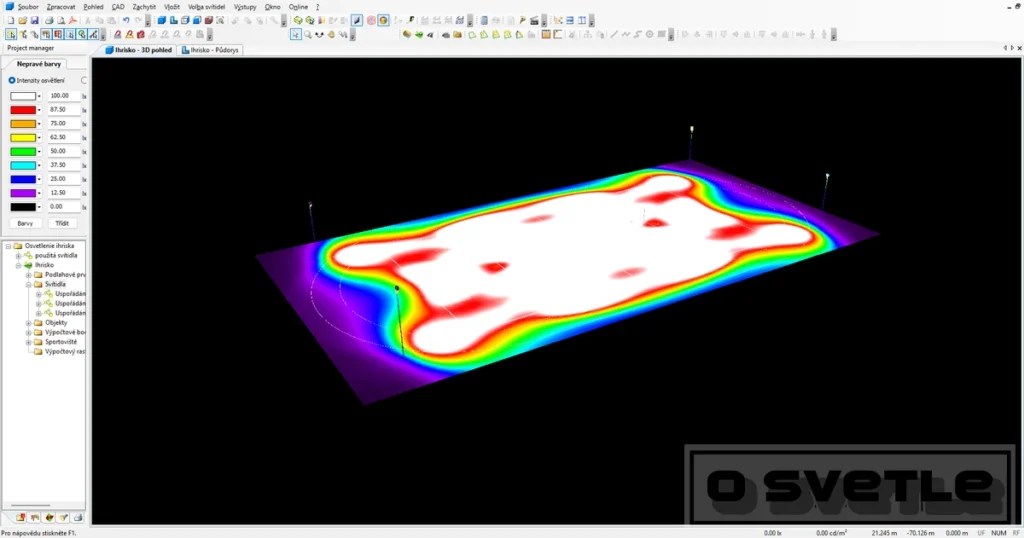Open a file with the folder icon
This screenshot has width=1024, height=538.
(22, 20)
